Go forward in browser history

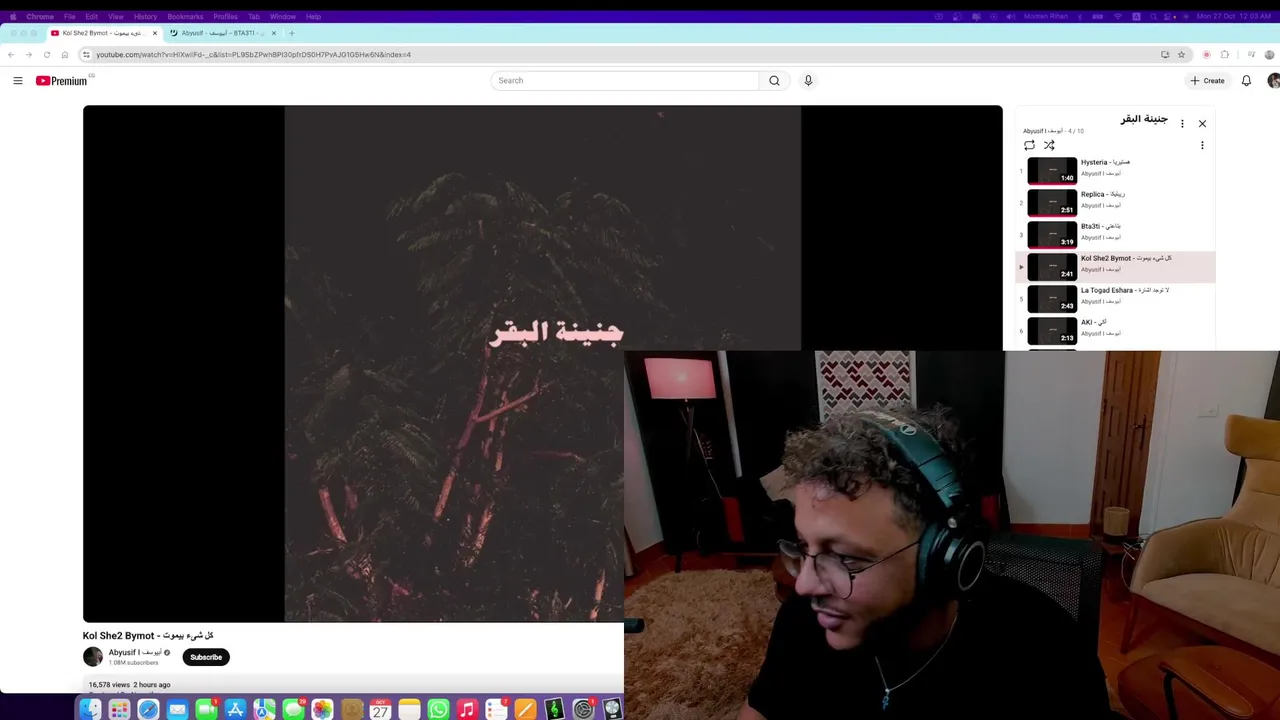pos(28,54)
